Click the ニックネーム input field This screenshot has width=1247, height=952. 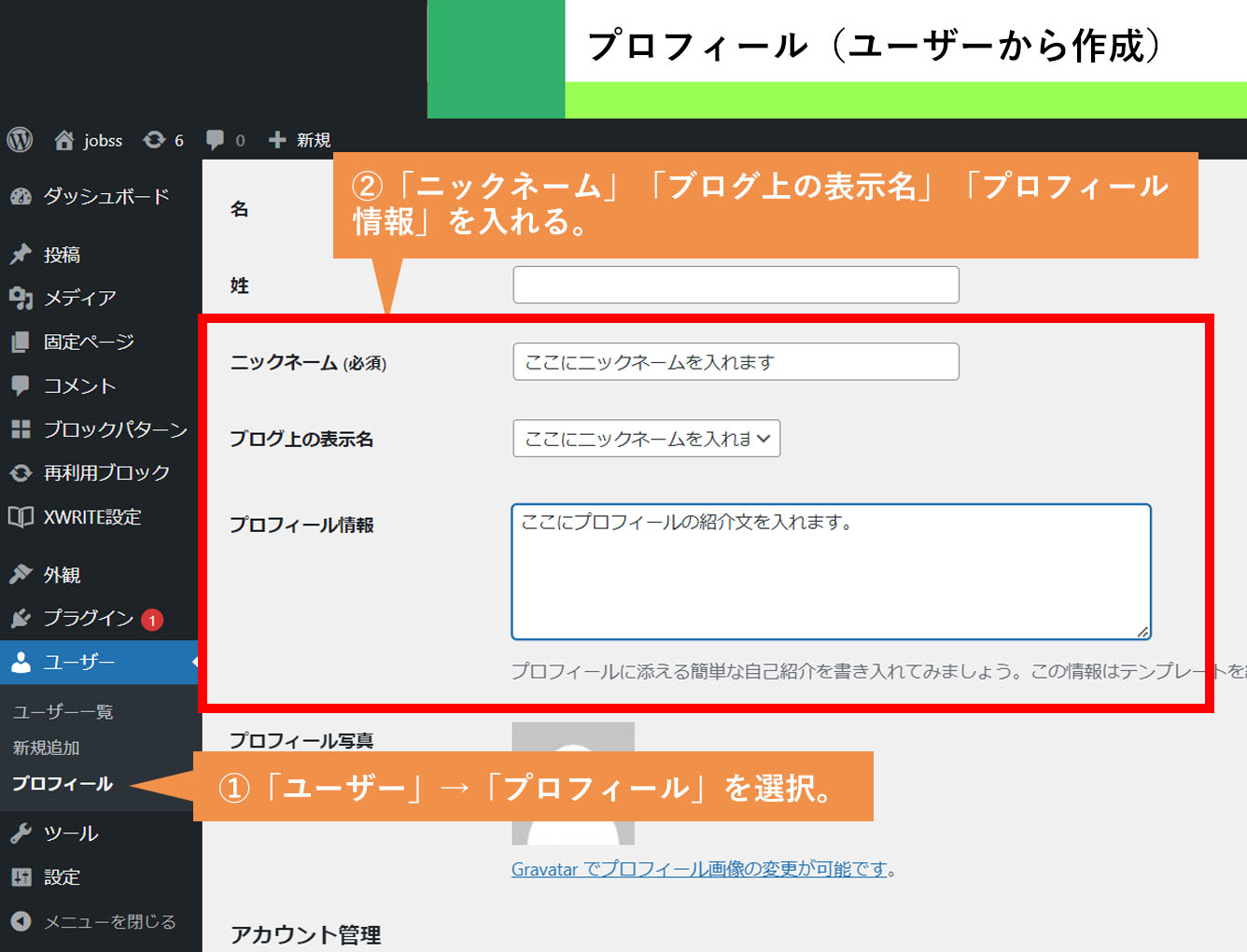736,361
